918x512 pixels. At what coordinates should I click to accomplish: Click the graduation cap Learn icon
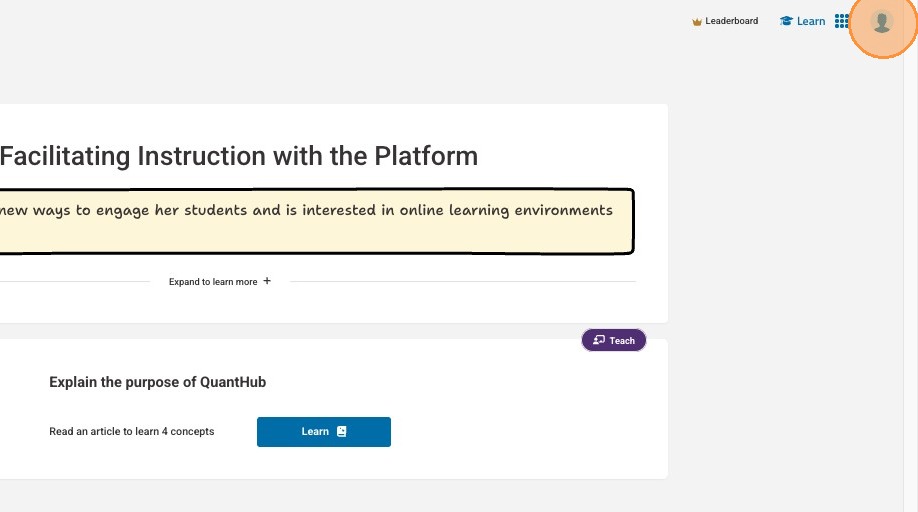pyautogui.click(x=786, y=21)
